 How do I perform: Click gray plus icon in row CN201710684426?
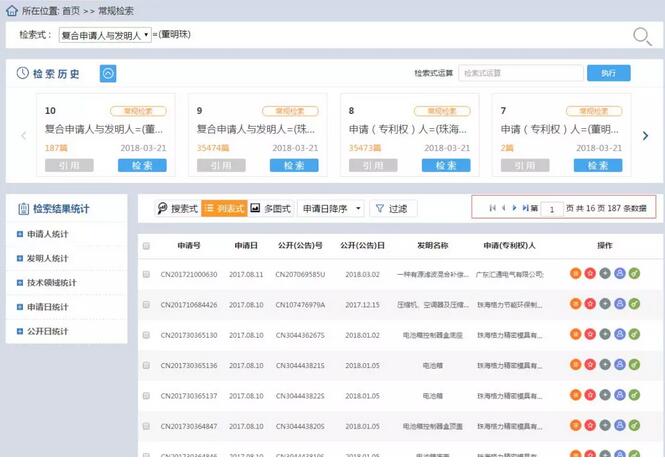pos(605,304)
